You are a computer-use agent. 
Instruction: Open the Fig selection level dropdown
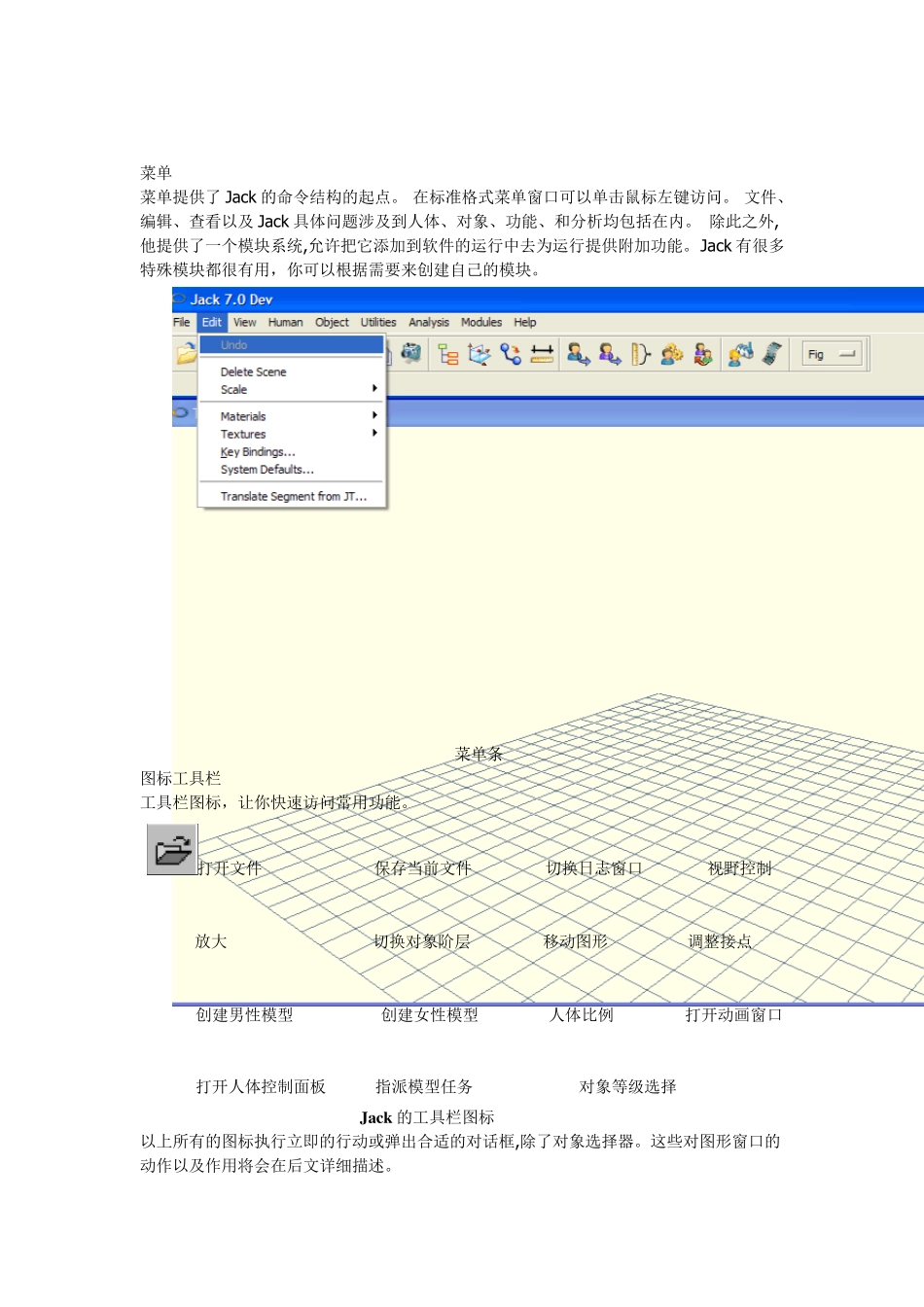(x=833, y=355)
